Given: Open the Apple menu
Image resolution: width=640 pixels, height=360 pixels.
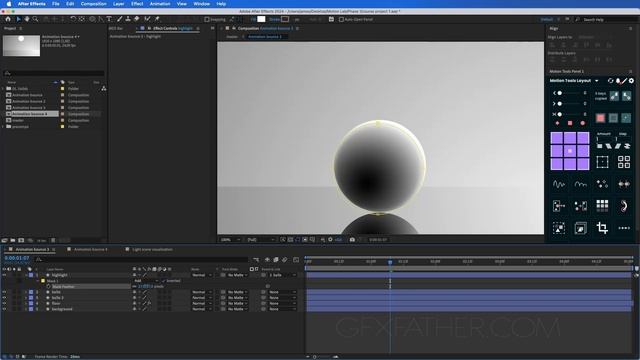Looking at the screenshot, I should point(9,4).
